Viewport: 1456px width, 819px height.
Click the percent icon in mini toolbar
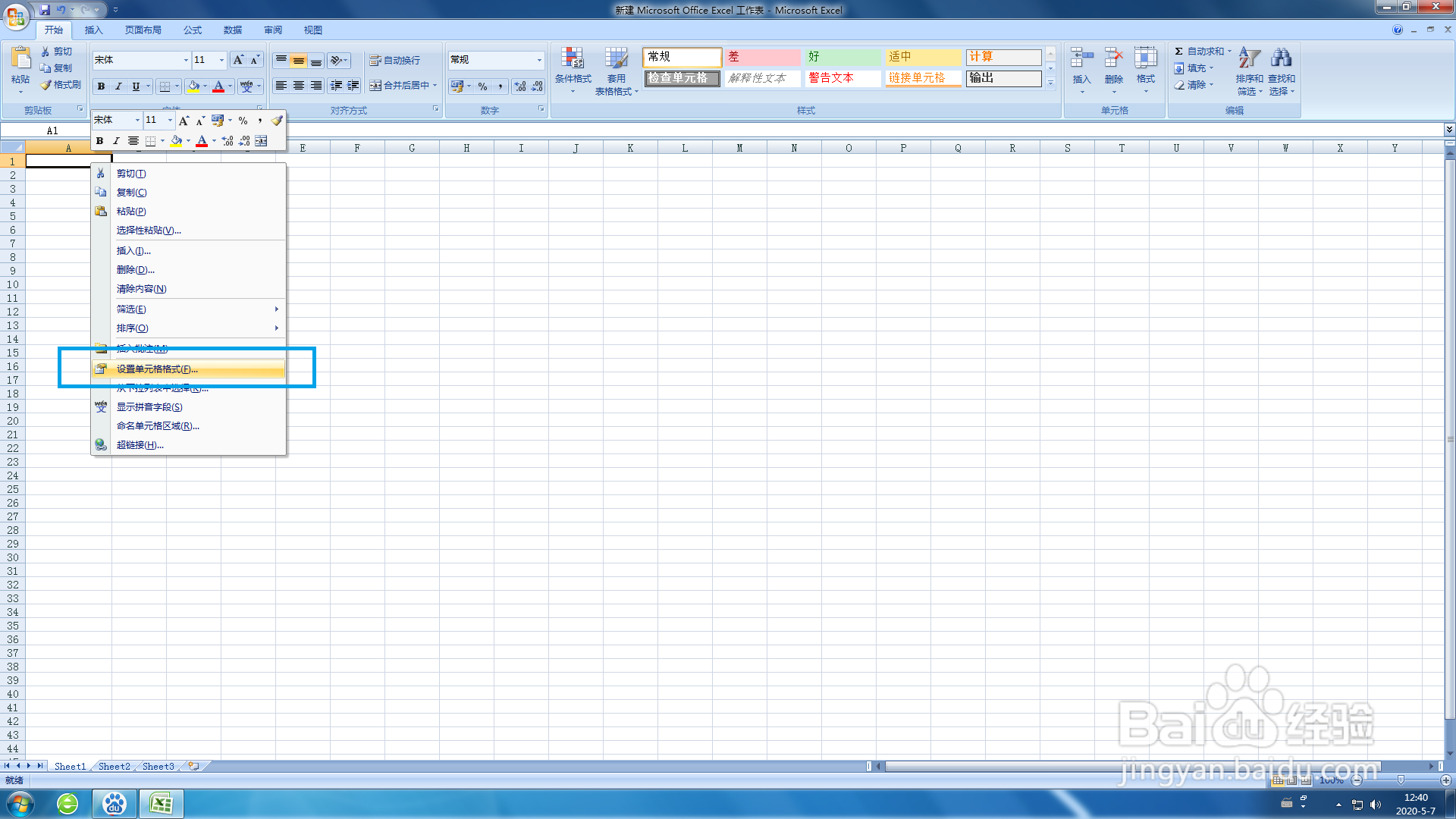243,121
